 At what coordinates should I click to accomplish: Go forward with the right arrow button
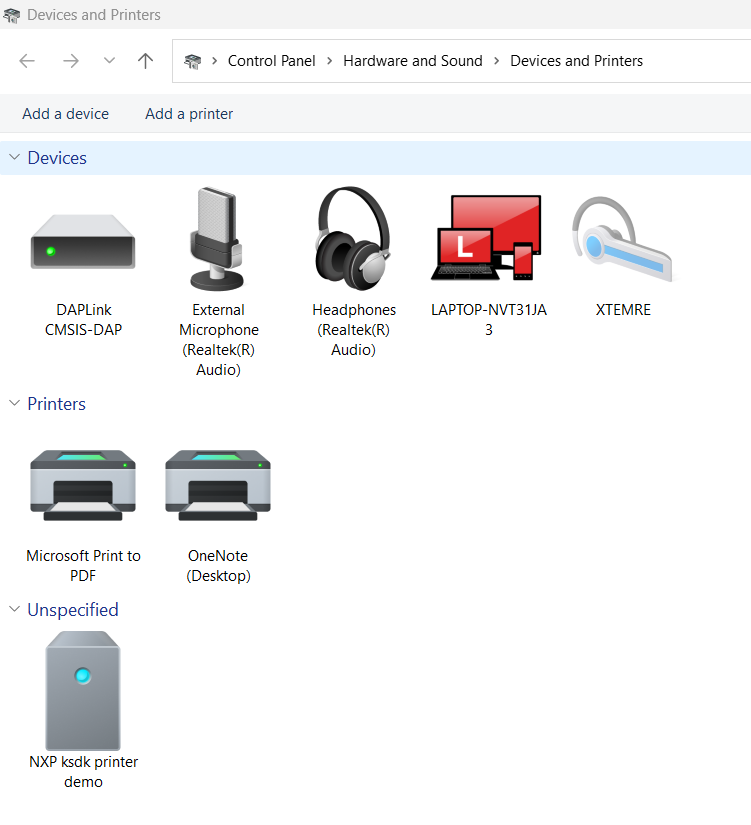click(x=71, y=61)
